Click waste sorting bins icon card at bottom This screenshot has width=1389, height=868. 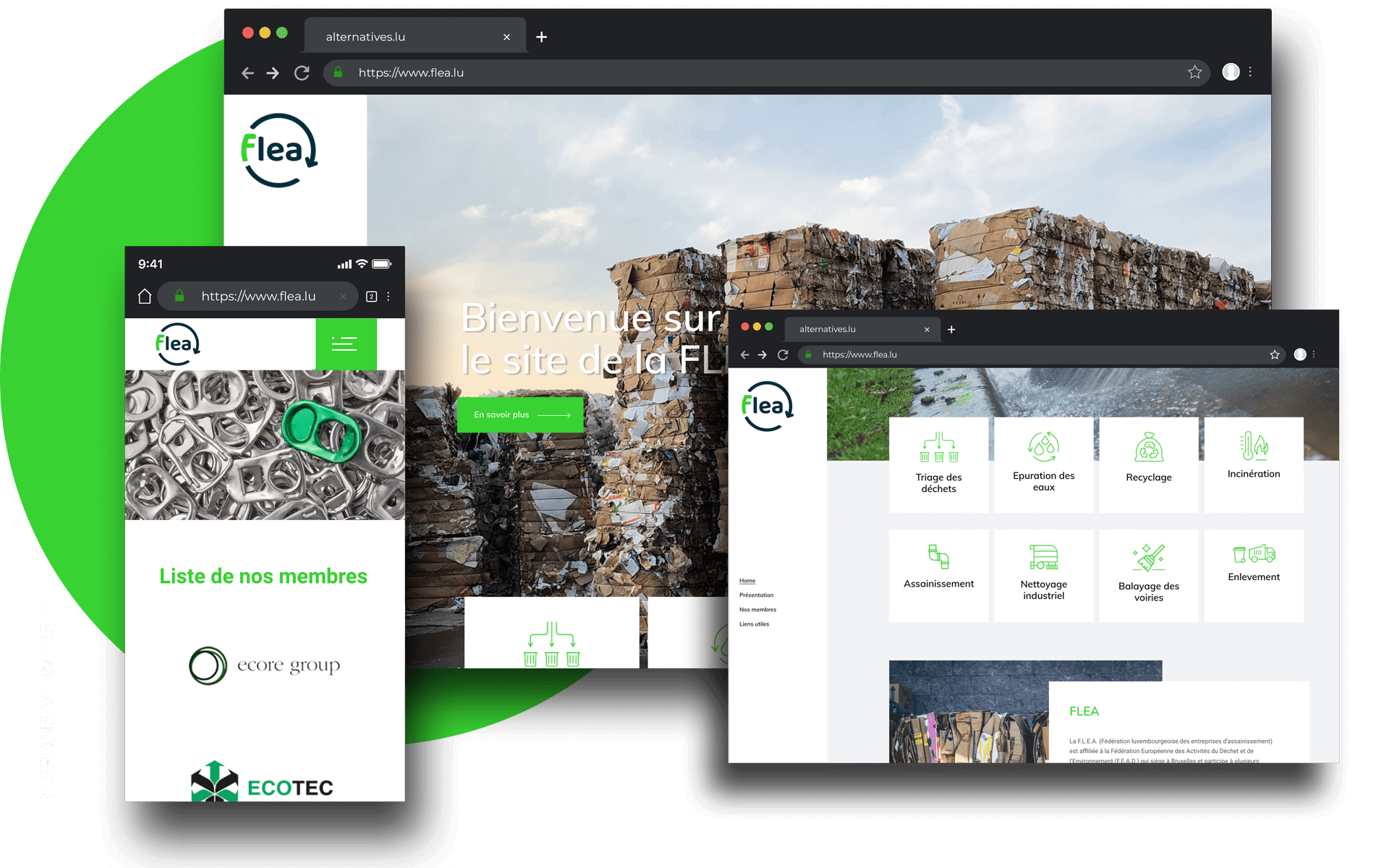click(551, 632)
